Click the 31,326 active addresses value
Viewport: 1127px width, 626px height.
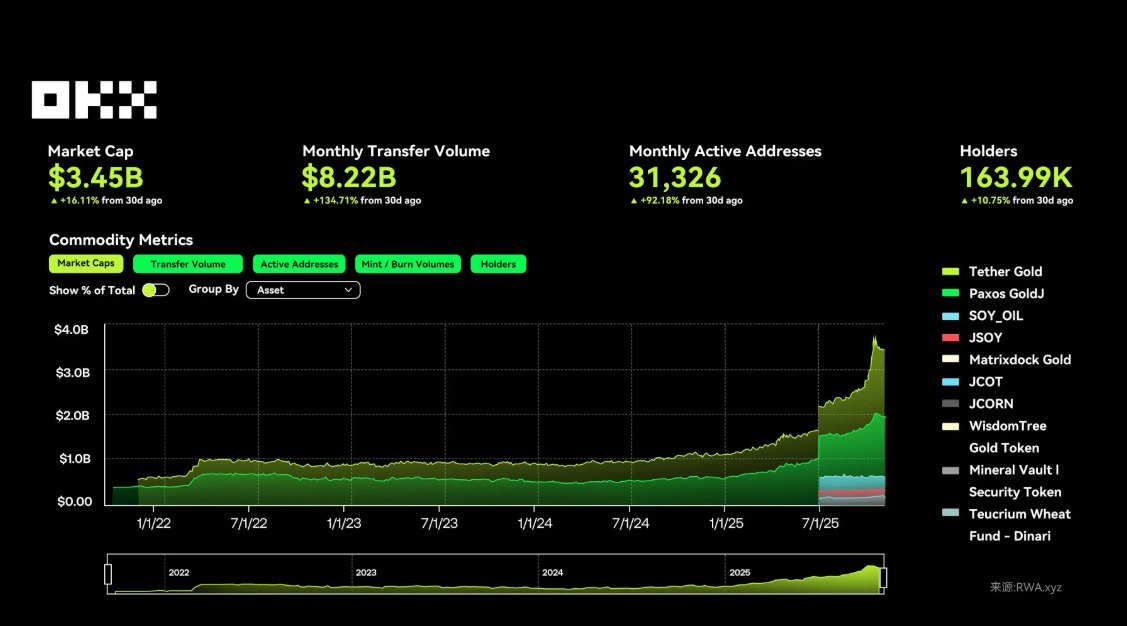pyautogui.click(x=675, y=178)
